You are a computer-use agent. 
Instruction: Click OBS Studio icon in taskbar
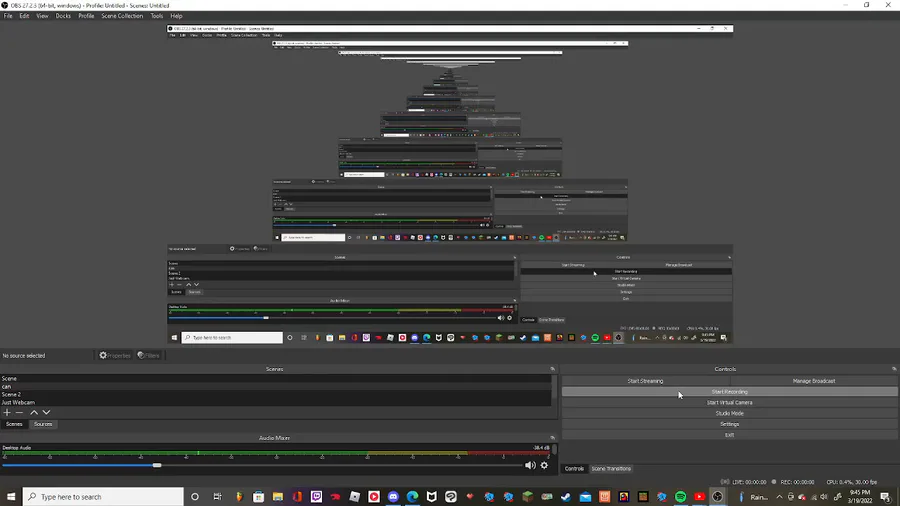[717, 497]
